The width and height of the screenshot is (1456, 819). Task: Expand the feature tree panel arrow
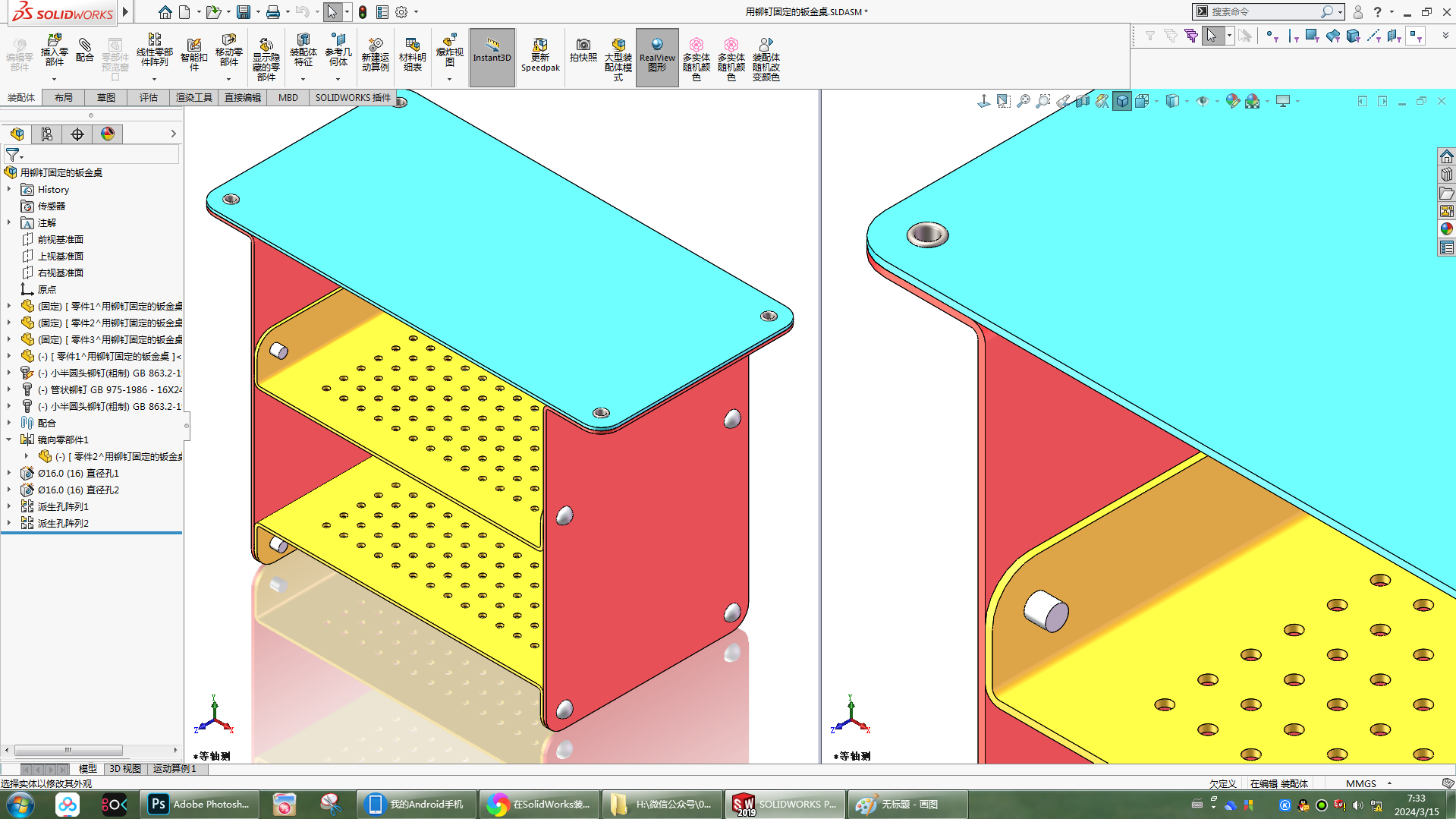click(173, 134)
